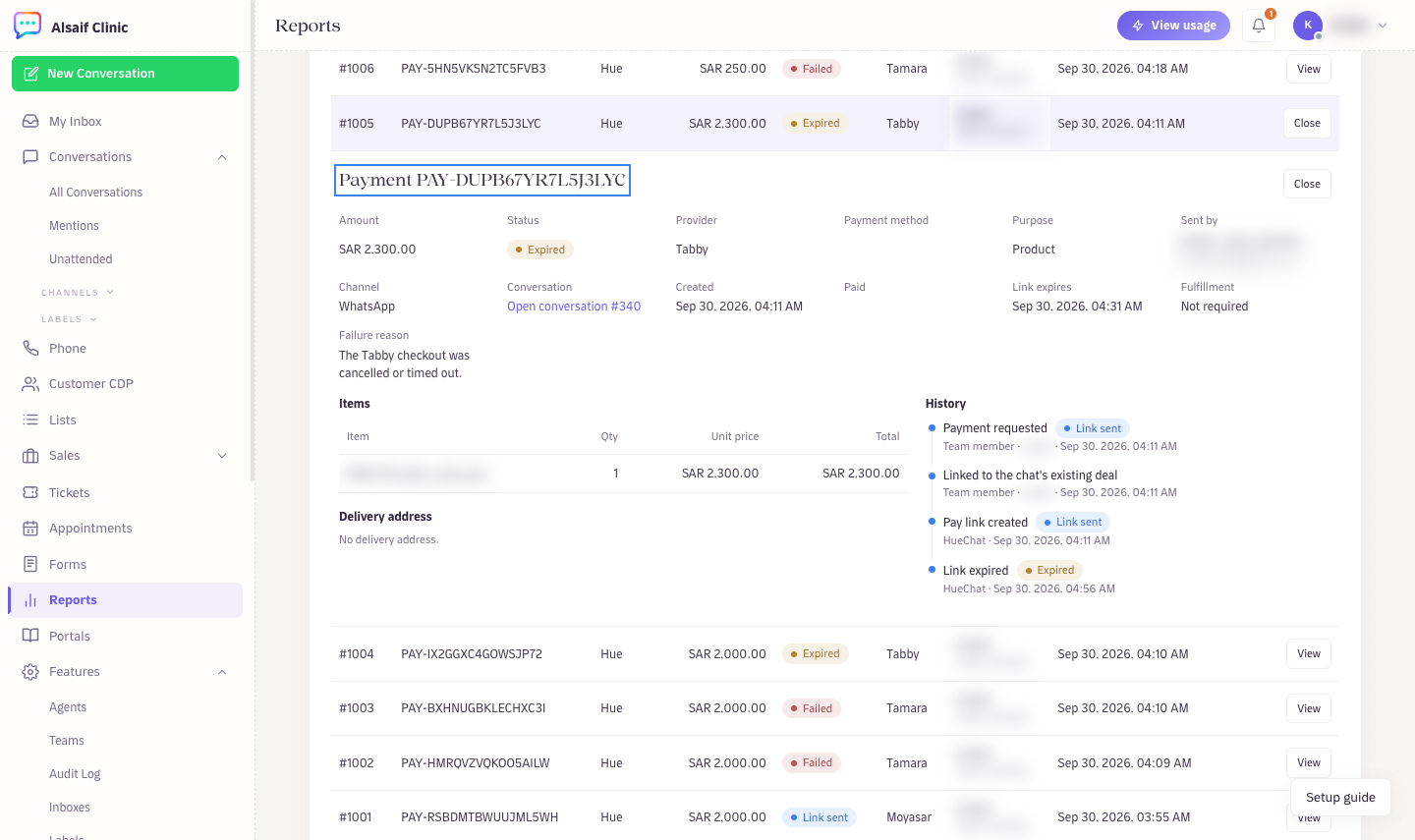The height and width of the screenshot is (840, 1415).
Task: Click the Tickets icon
Action: (30, 492)
